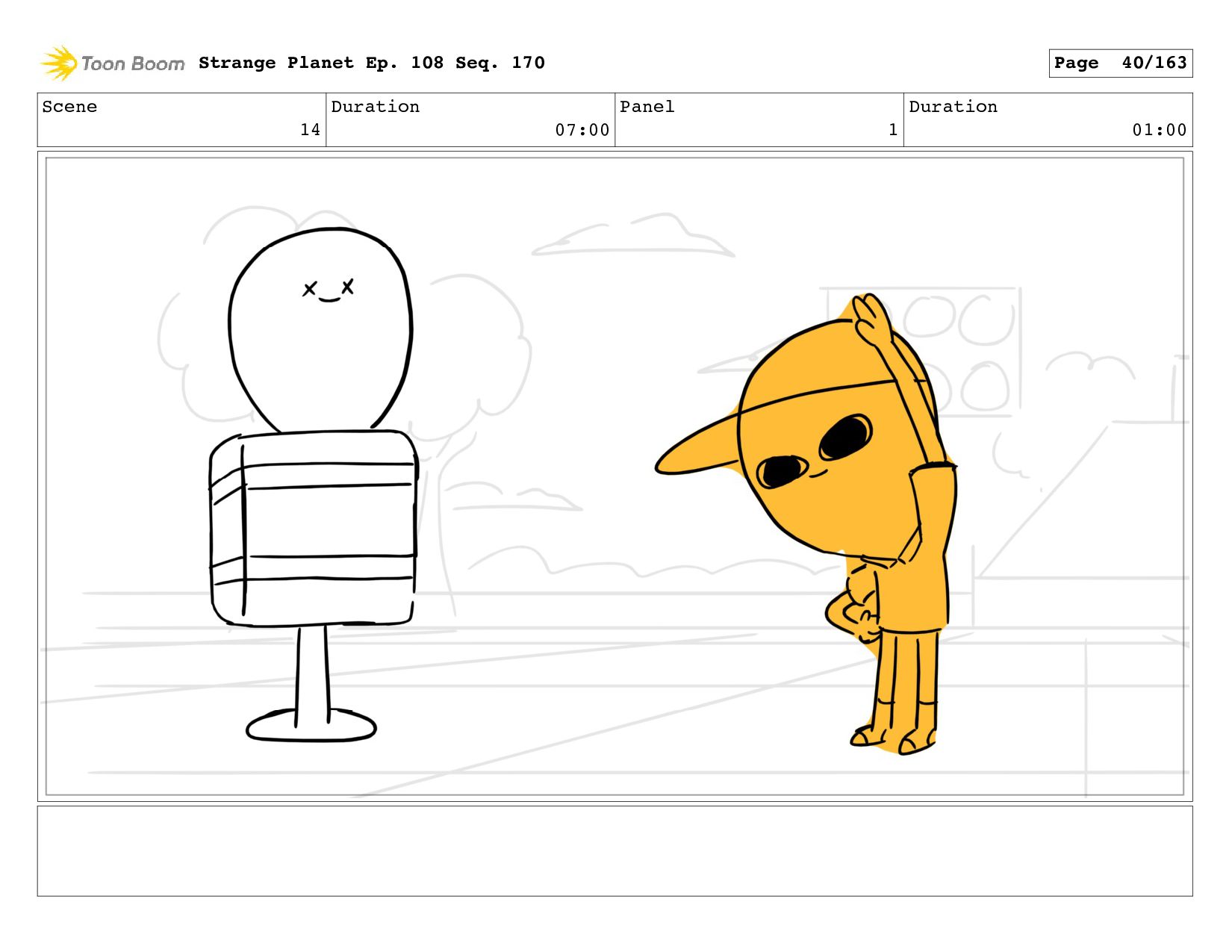Image resolution: width=1232 pixels, height=952 pixels.
Task: Select the title "Strange Planet Ep. 108 Seq. 170"
Action: click(372, 63)
